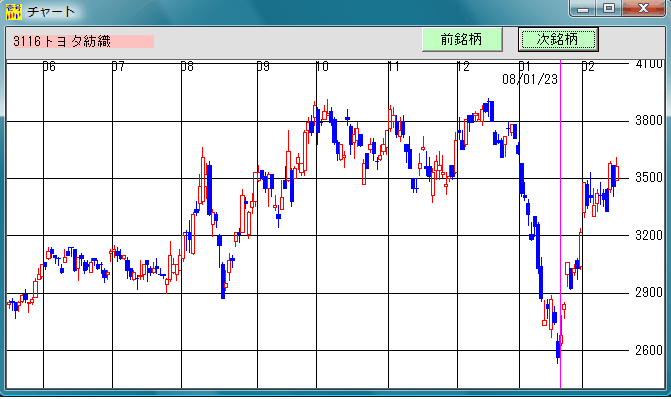Click the 2900 price axis label

click(649, 293)
